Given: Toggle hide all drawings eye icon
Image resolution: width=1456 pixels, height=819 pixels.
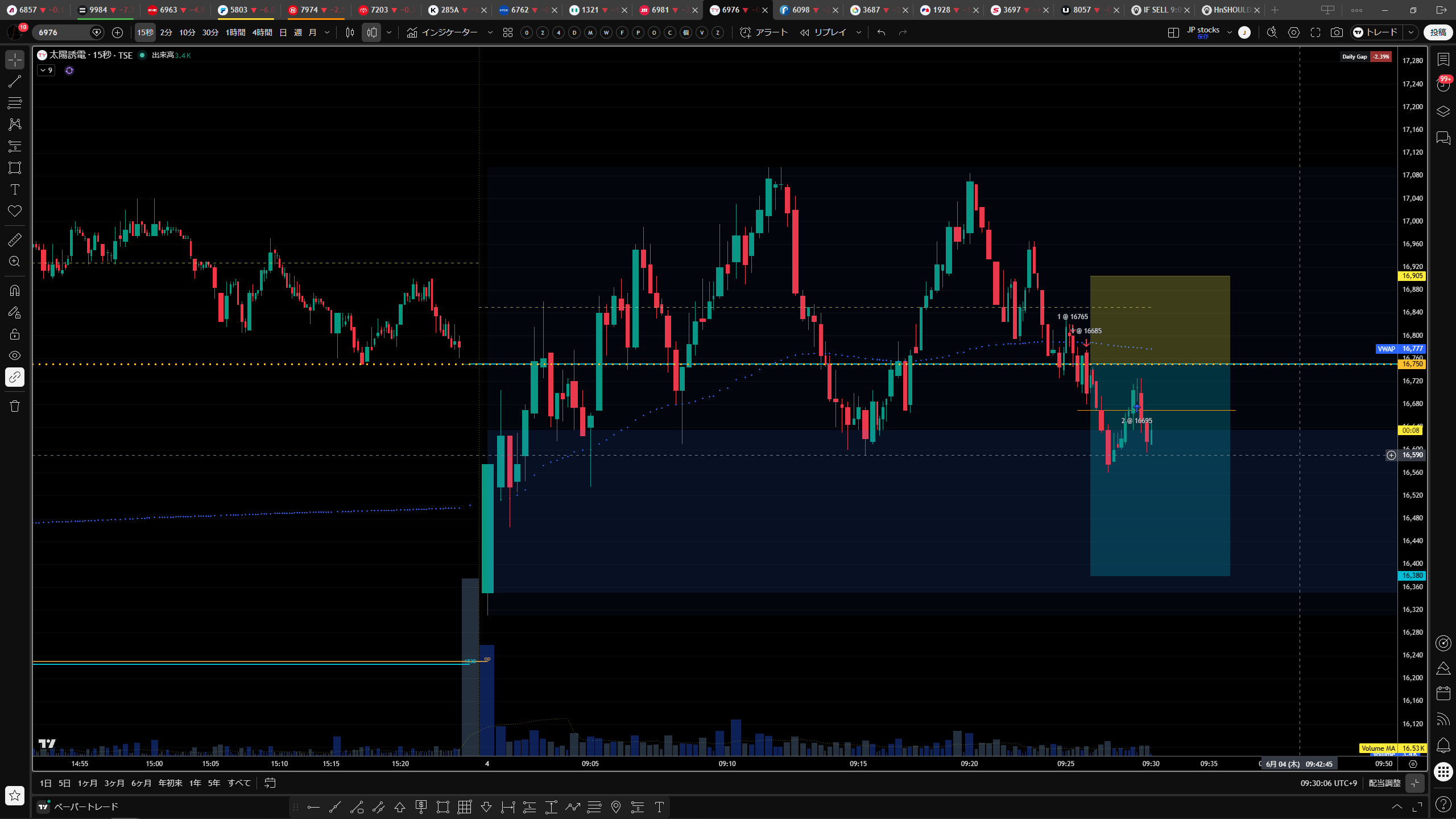Looking at the screenshot, I should click(x=15, y=355).
